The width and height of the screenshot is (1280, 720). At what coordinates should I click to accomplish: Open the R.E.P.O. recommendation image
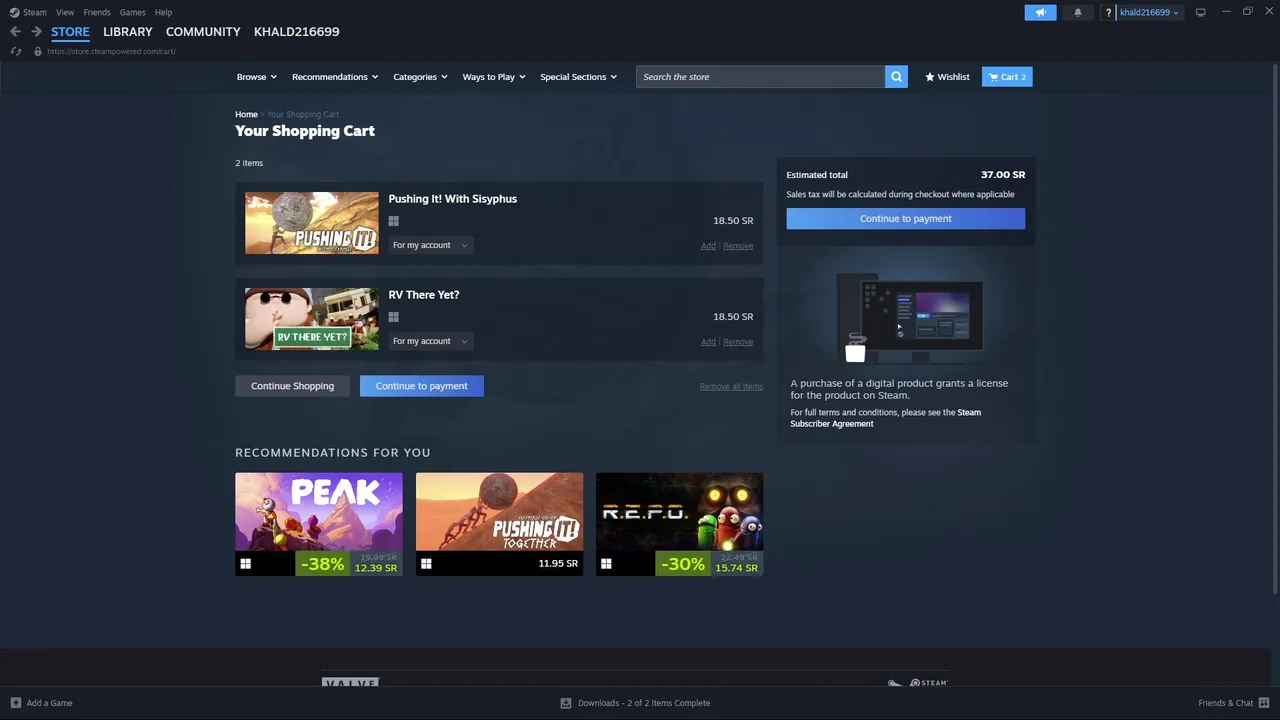[x=680, y=512]
